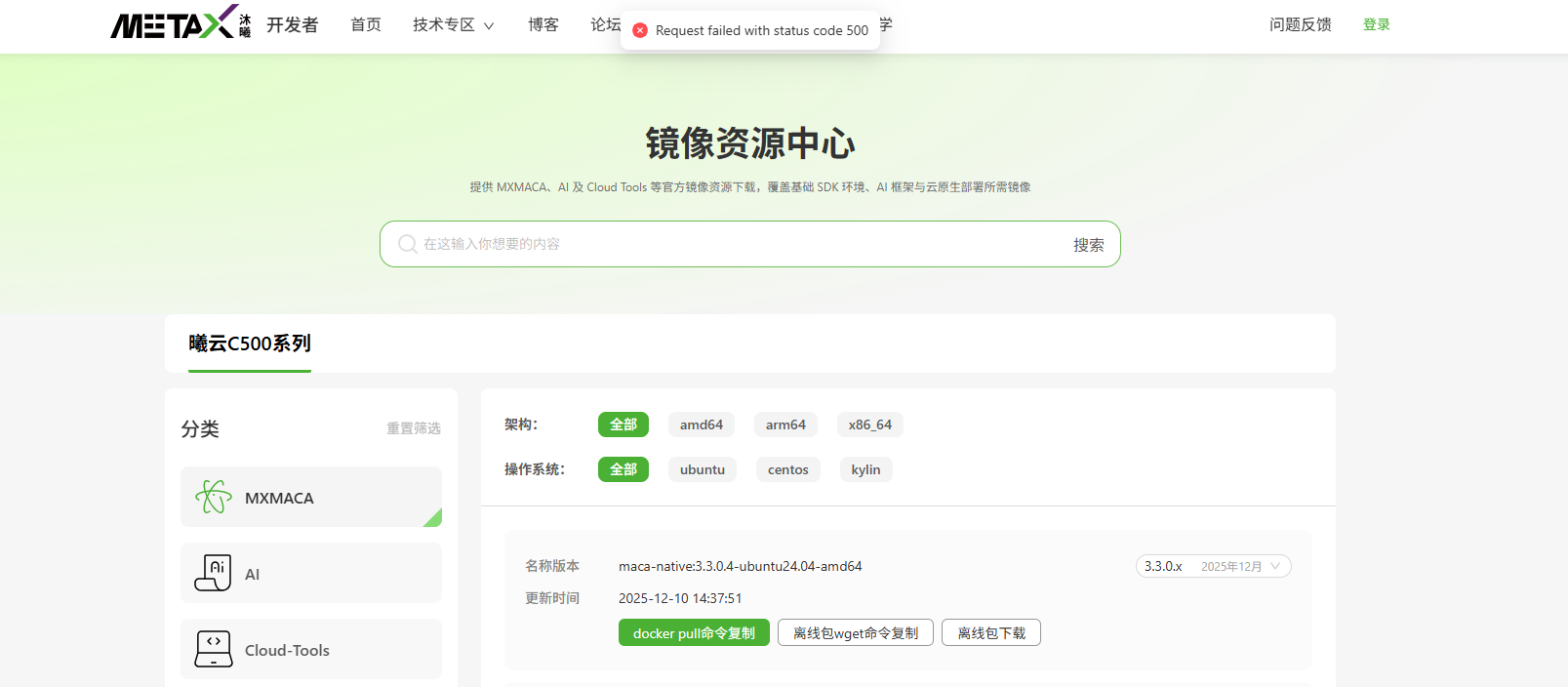Click 重置筛选 to reset filters

coord(414,428)
